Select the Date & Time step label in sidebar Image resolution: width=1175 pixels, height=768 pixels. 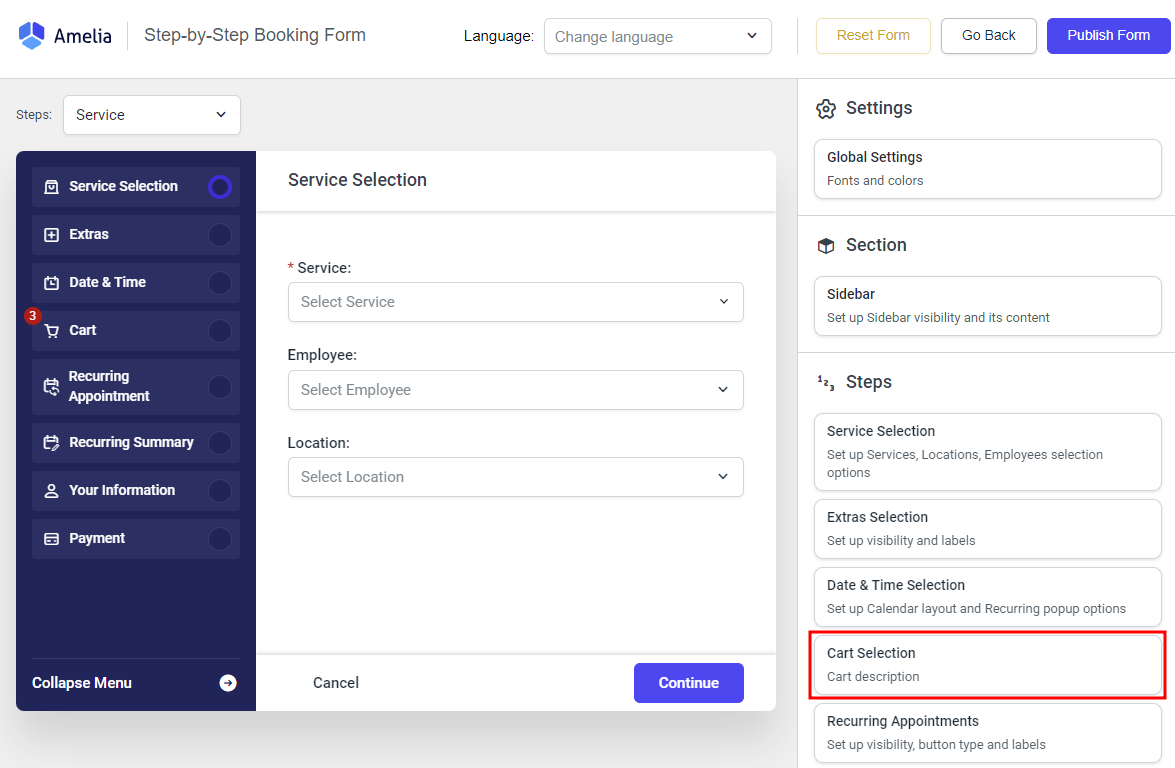(108, 282)
